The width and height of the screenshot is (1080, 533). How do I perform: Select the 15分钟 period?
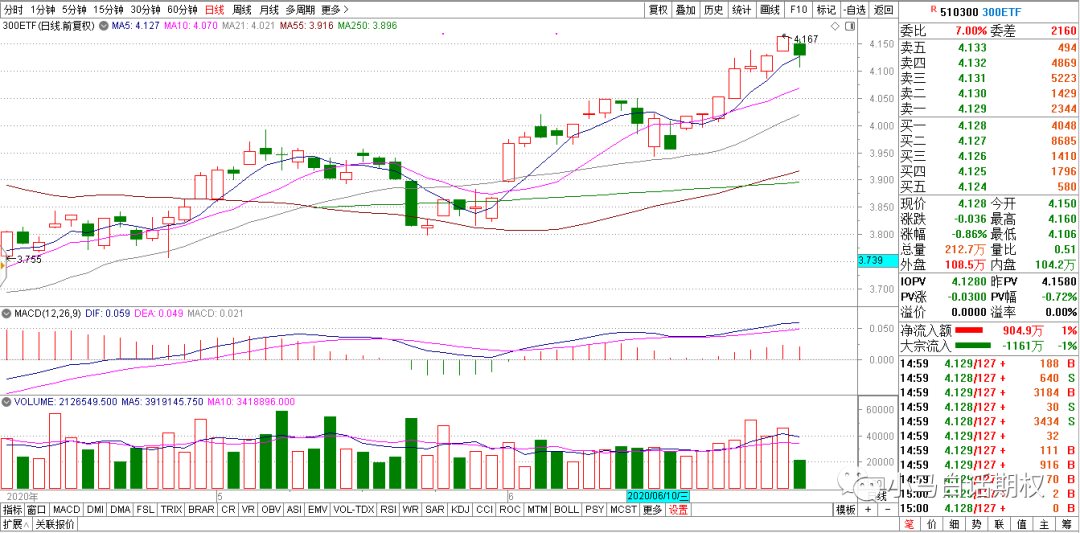(x=108, y=10)
